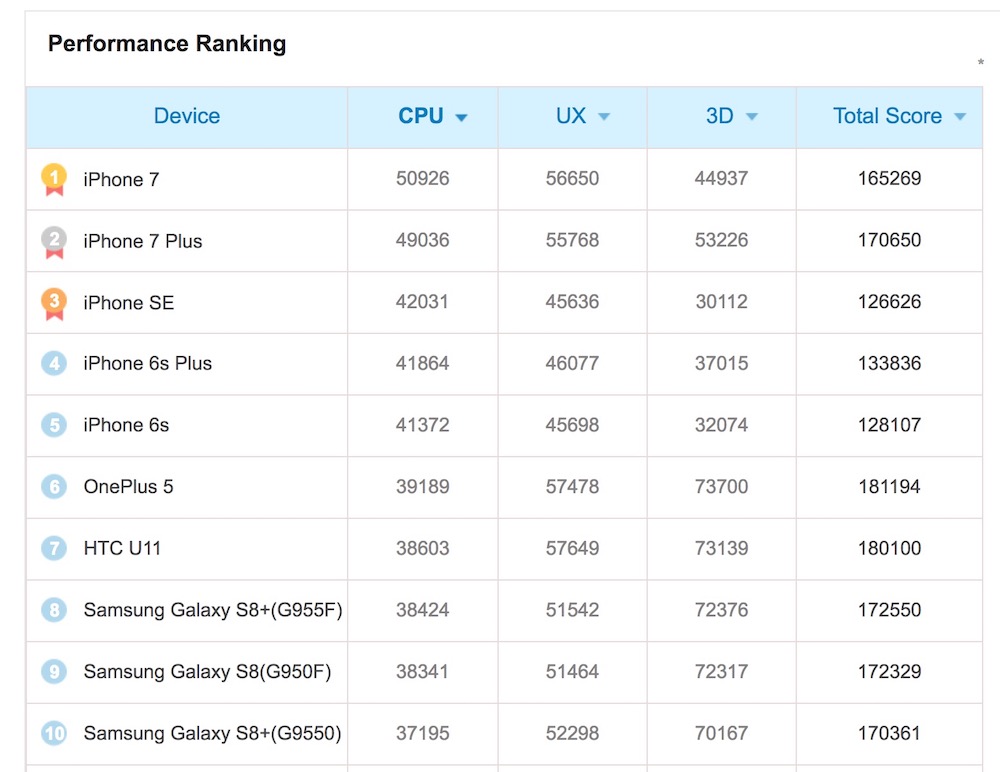Screen dimensions: 1000x772
Task: Click HTC U11 total score 180100
Action: [x=889, y=548]
